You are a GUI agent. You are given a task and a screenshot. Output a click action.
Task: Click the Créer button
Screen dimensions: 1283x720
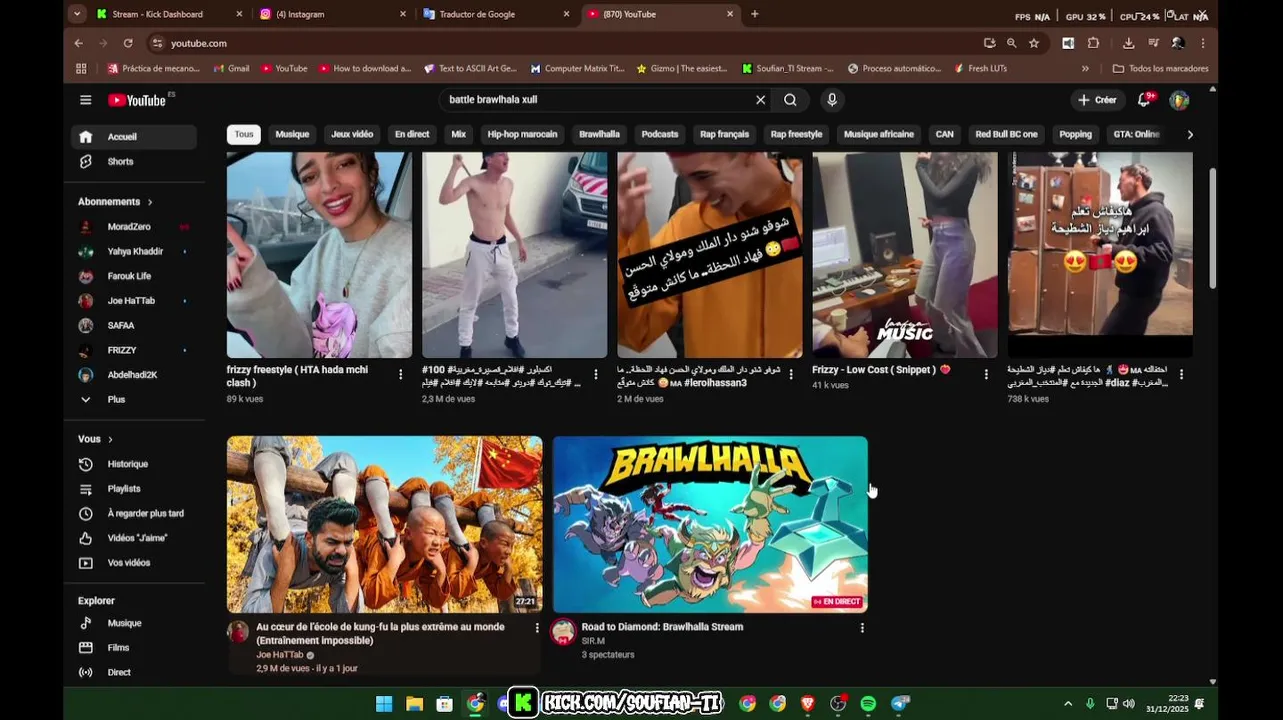pyautogui.click(x=1097, y=100)
